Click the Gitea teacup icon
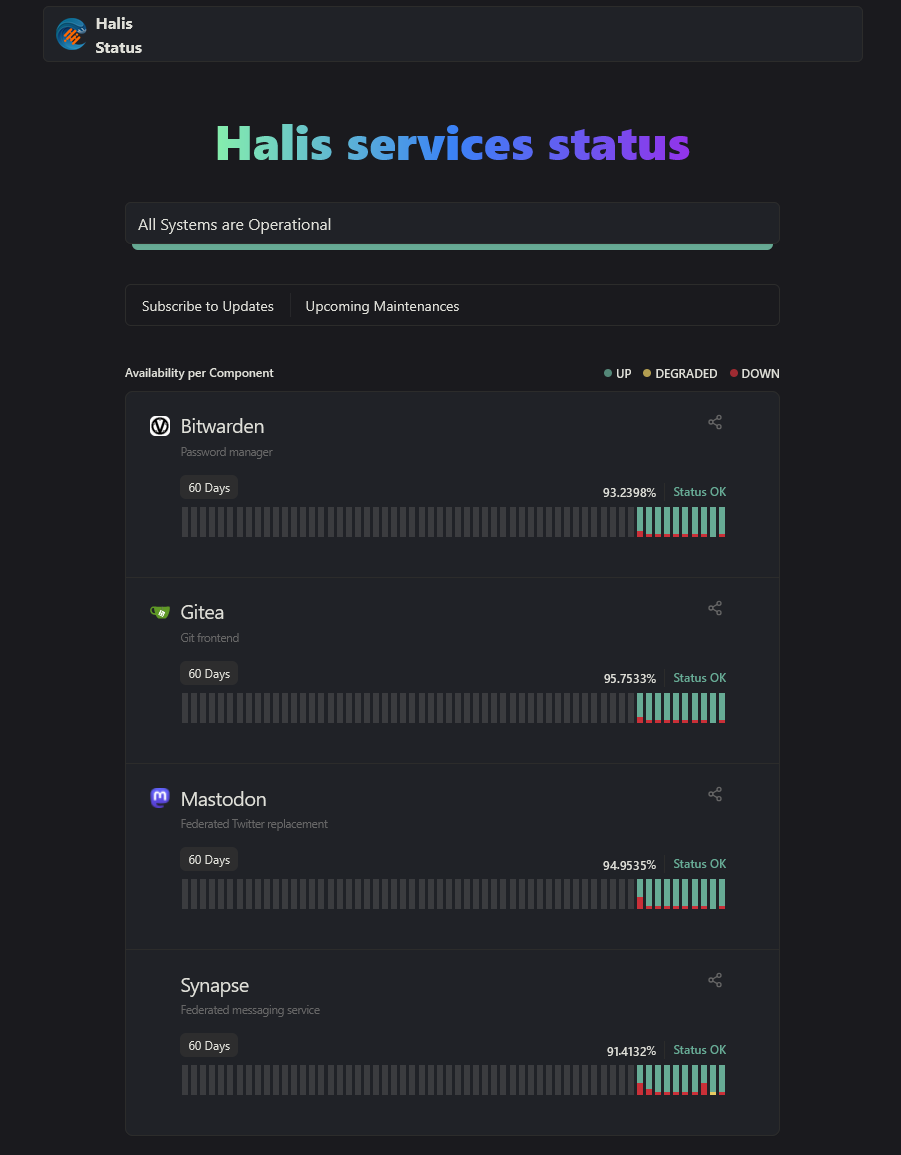 [x=160, y=612]
